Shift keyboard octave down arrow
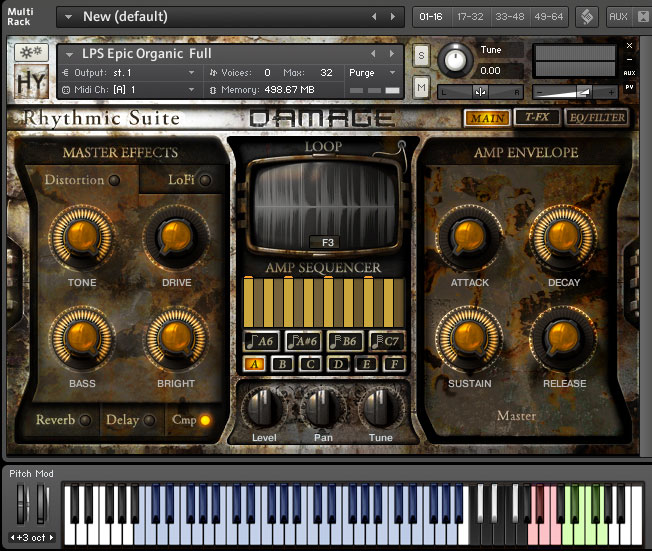Screen dimensions: 652x551 tap(12, 537)
